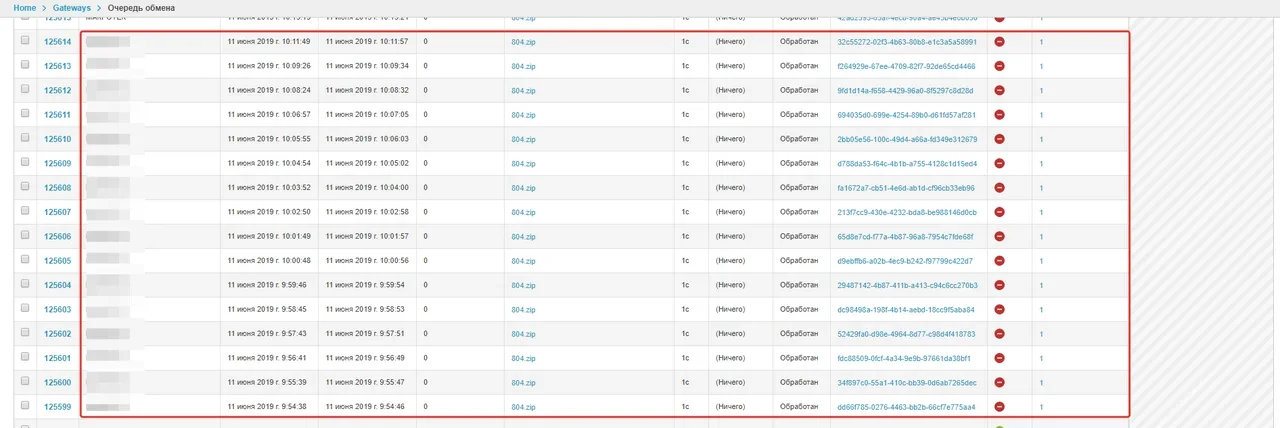Click the red status icon in row 125612
Screen dimensions: 1280x428
(x=999, y=91)
